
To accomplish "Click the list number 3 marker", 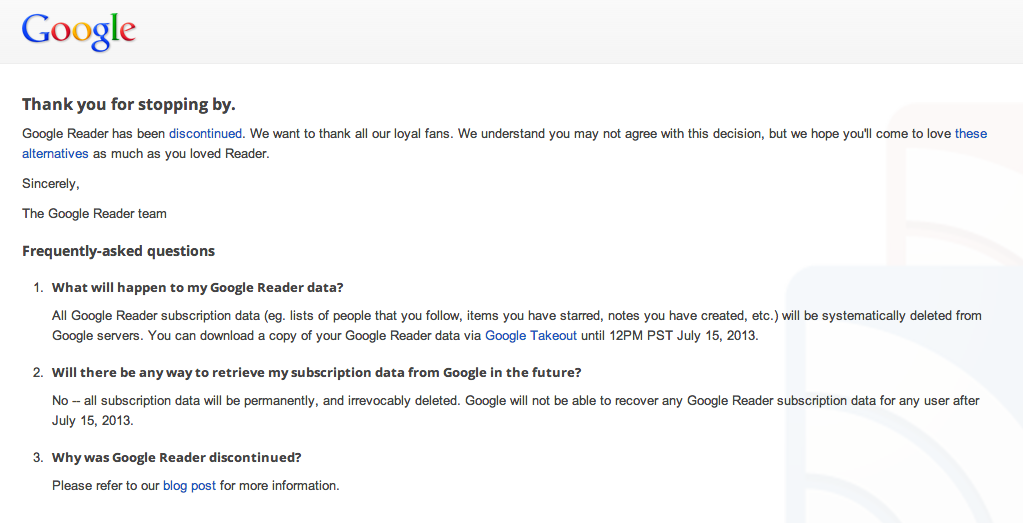I will (x=38, y=457).
